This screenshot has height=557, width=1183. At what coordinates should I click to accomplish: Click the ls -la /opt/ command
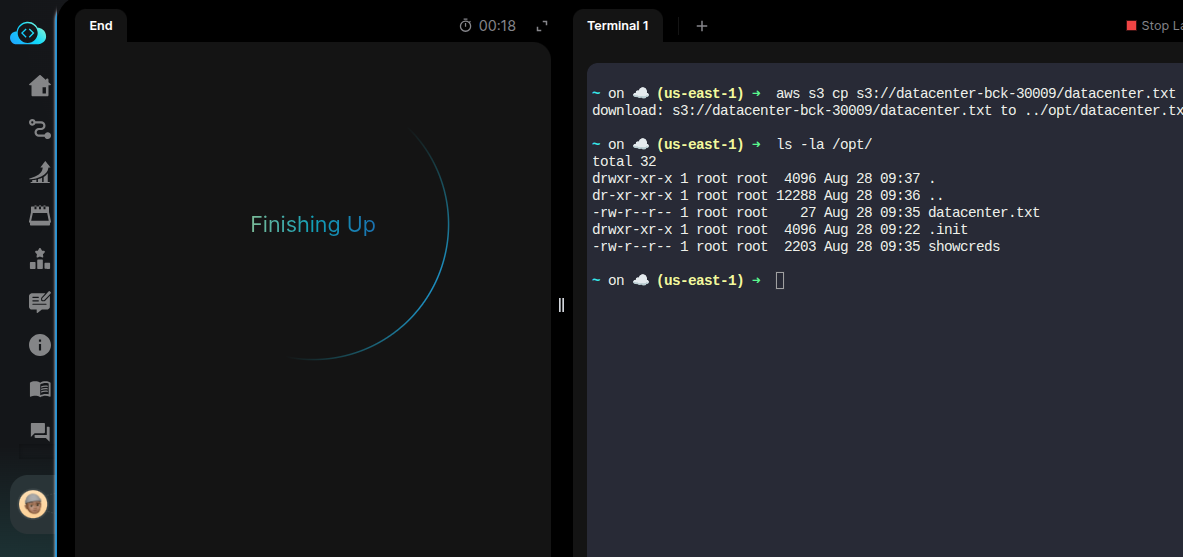pyautogui.click(x=824, y=144)
